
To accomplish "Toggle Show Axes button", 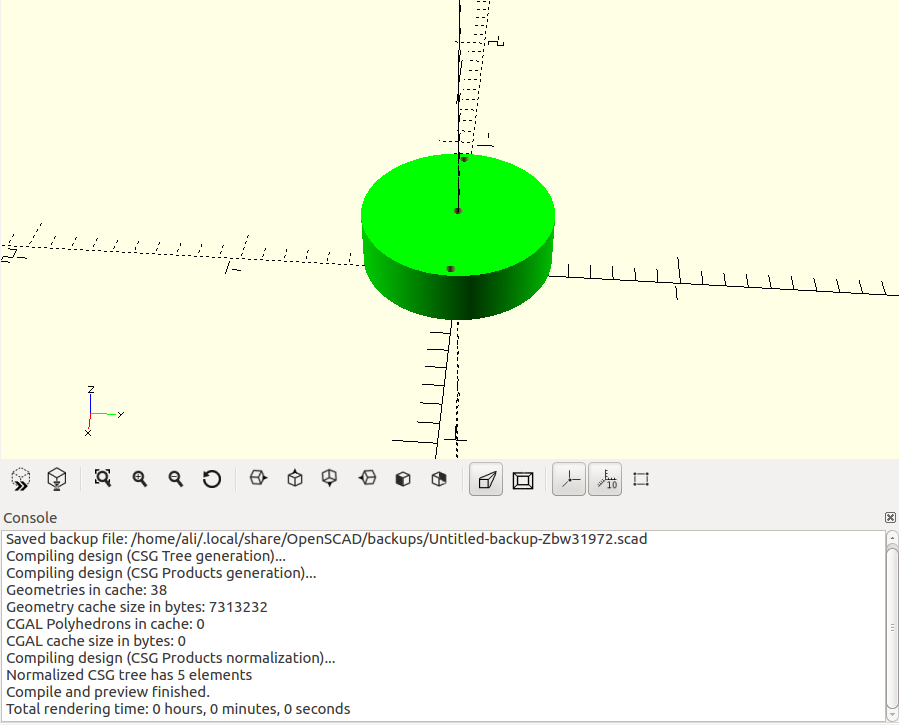I will click(x=569, y=479).
